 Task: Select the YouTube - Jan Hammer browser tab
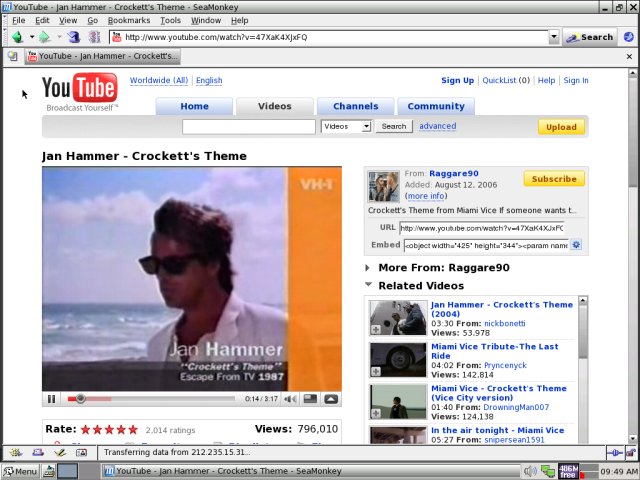point(103,56)
